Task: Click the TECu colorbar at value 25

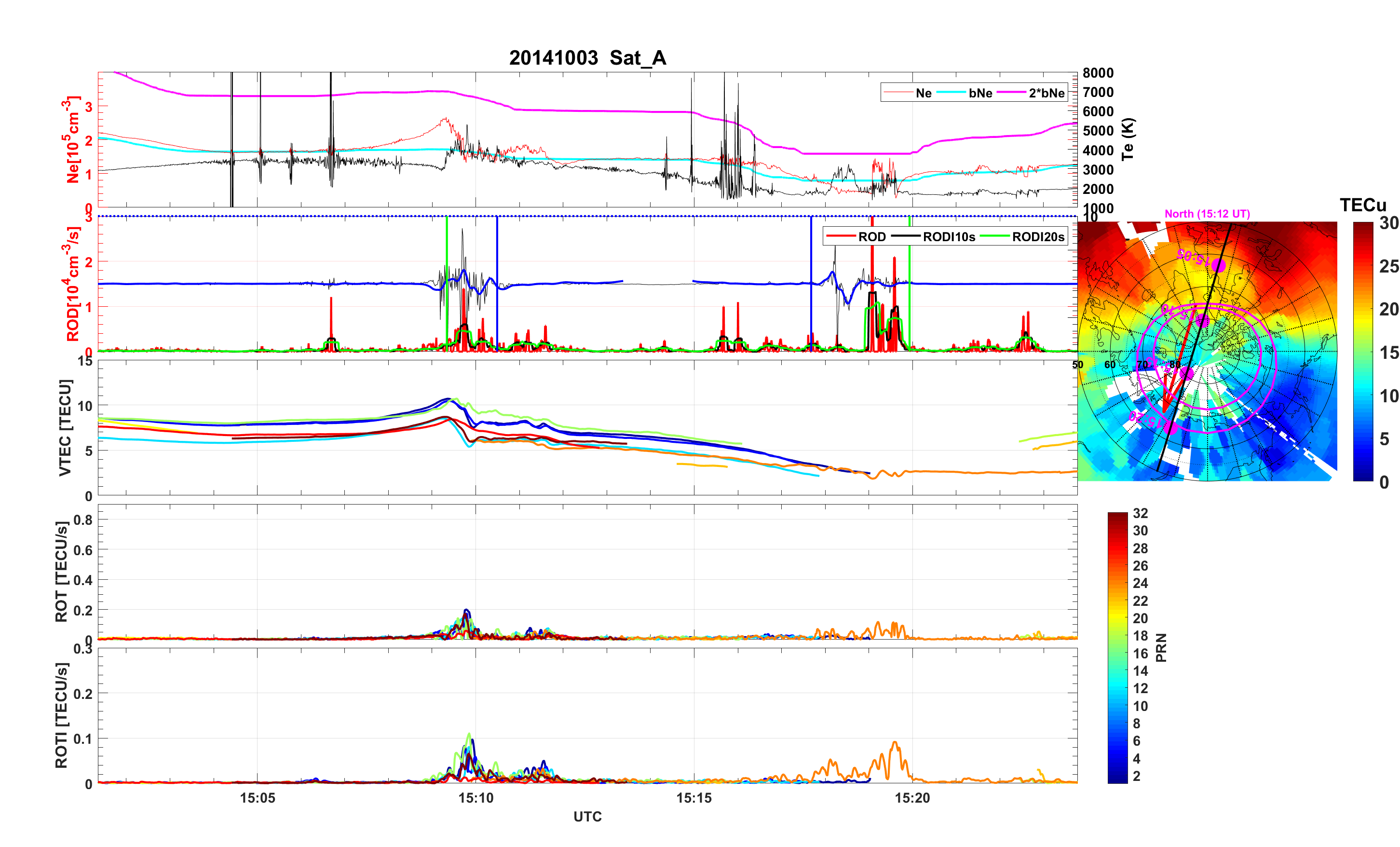Action: [1362, 266]
